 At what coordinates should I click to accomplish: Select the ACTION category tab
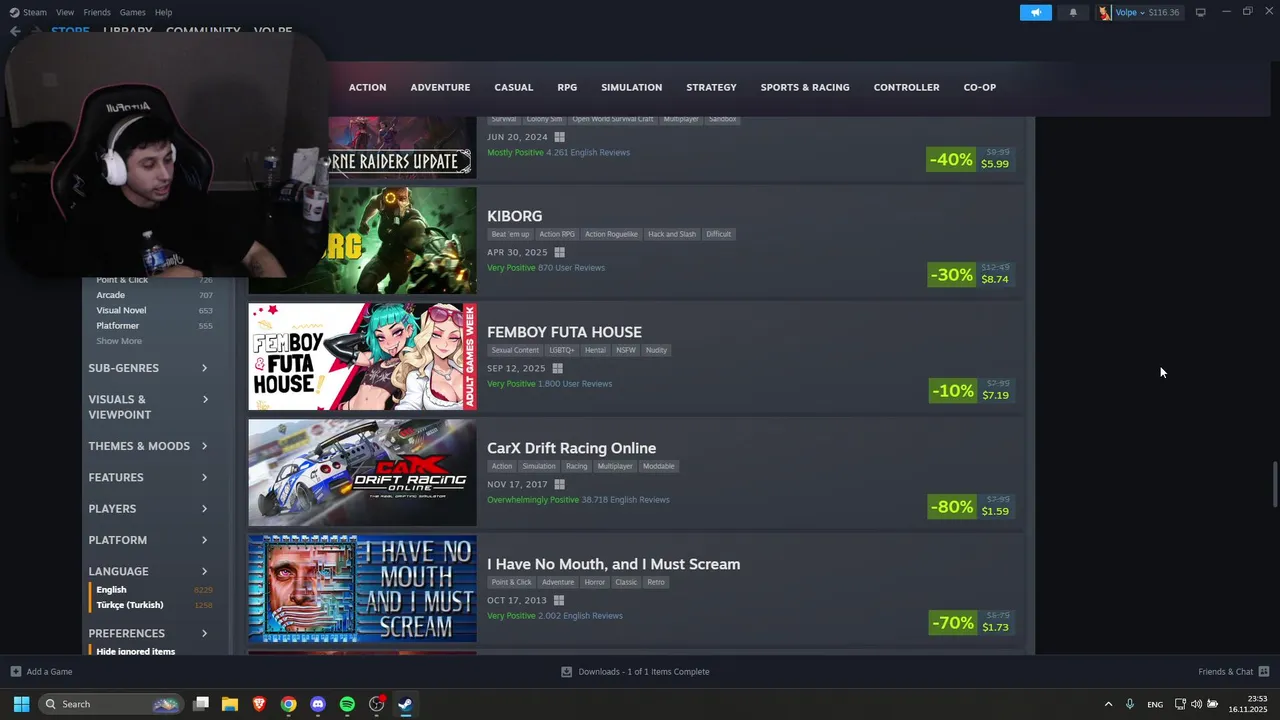[367, 87]
